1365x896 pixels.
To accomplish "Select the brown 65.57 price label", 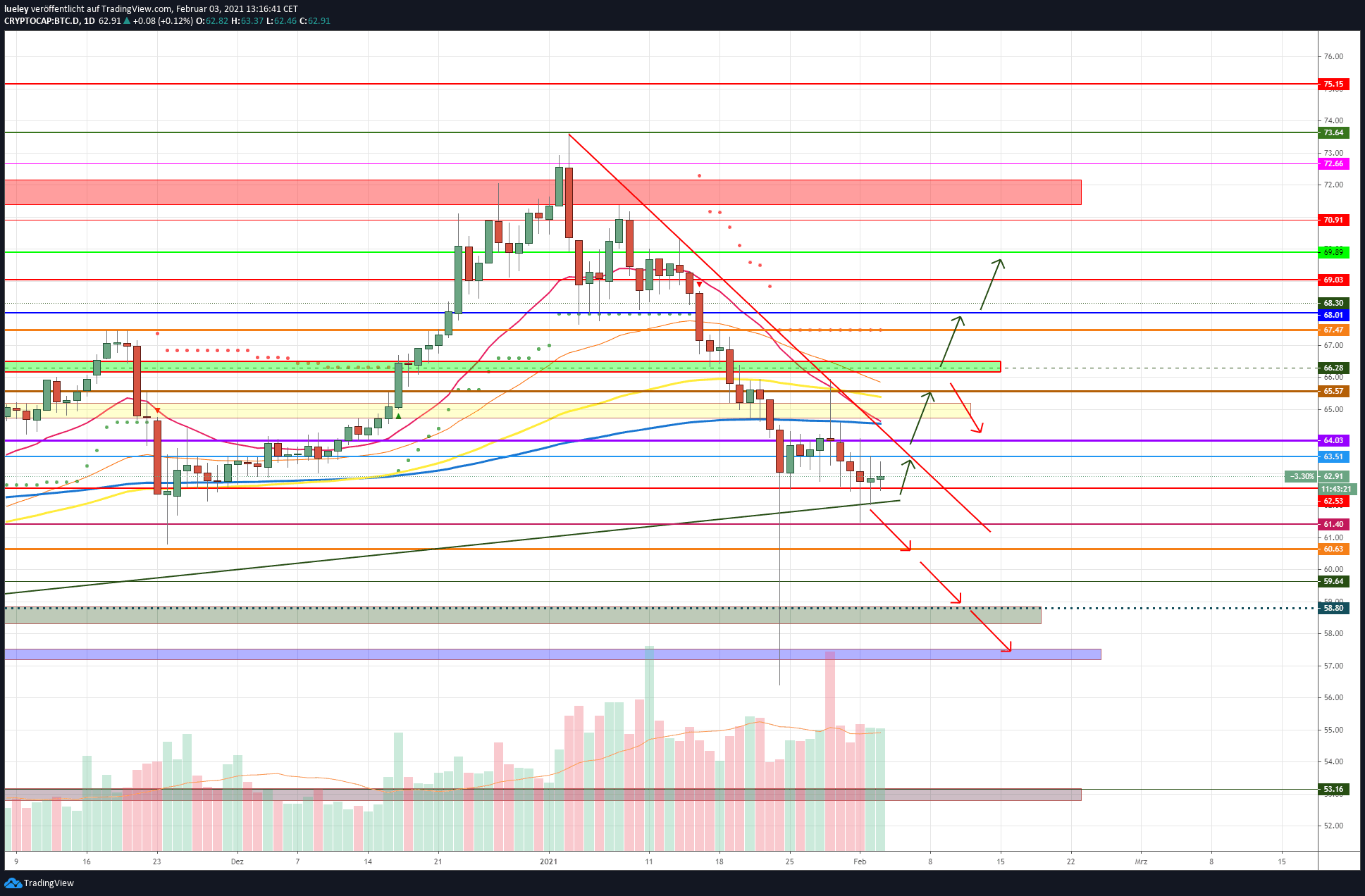I will tap(1333, 391).
